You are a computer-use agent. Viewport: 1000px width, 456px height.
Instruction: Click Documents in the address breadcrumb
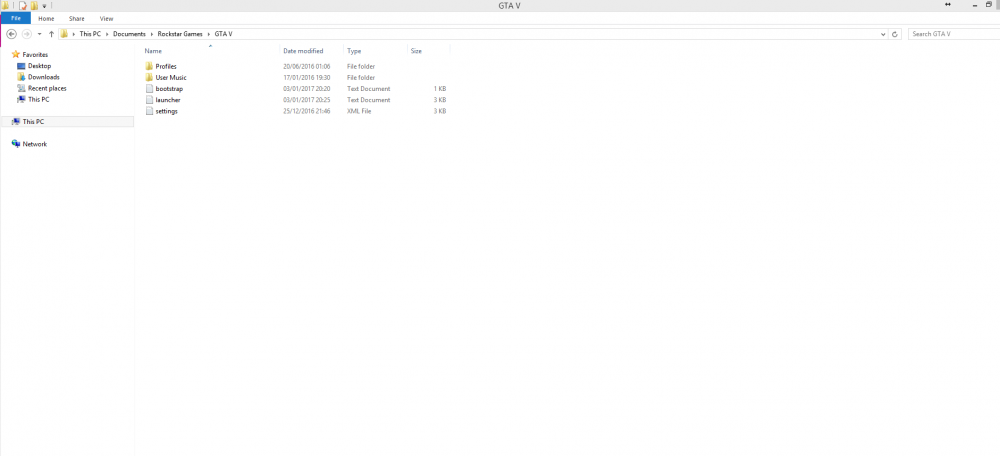click(x=129, y=34)
